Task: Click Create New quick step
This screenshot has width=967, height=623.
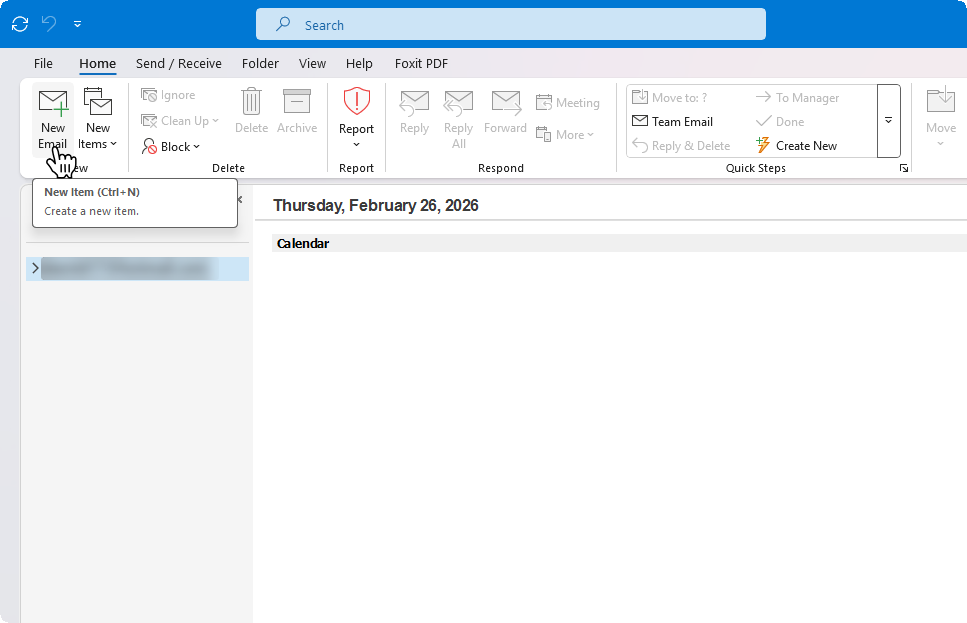Action: [x=796, y=146]
